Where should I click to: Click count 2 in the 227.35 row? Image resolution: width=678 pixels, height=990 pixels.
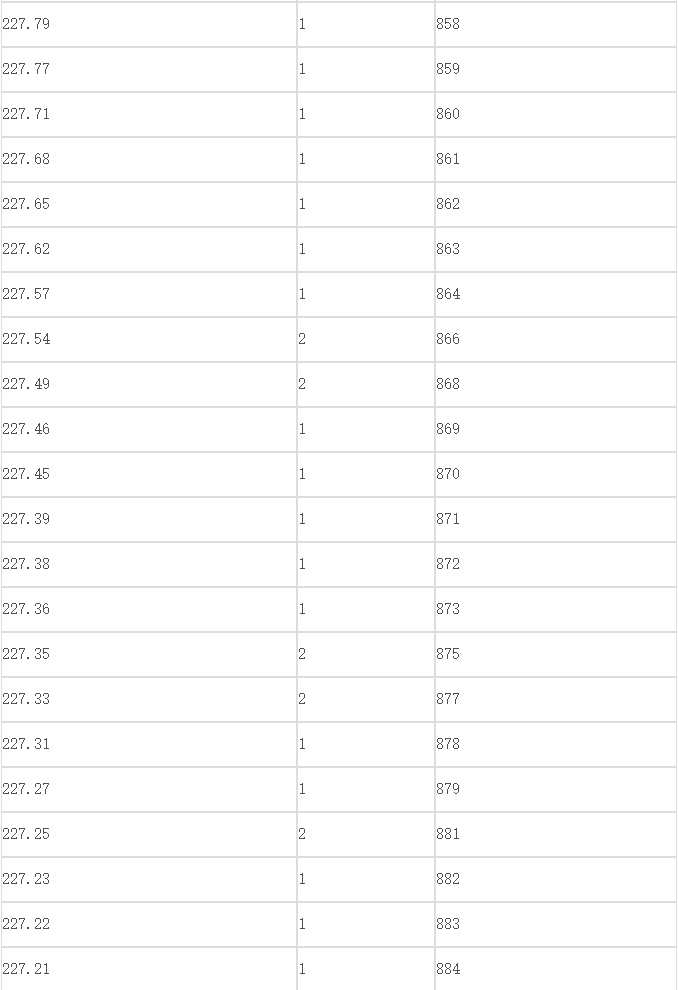(366, 654)
